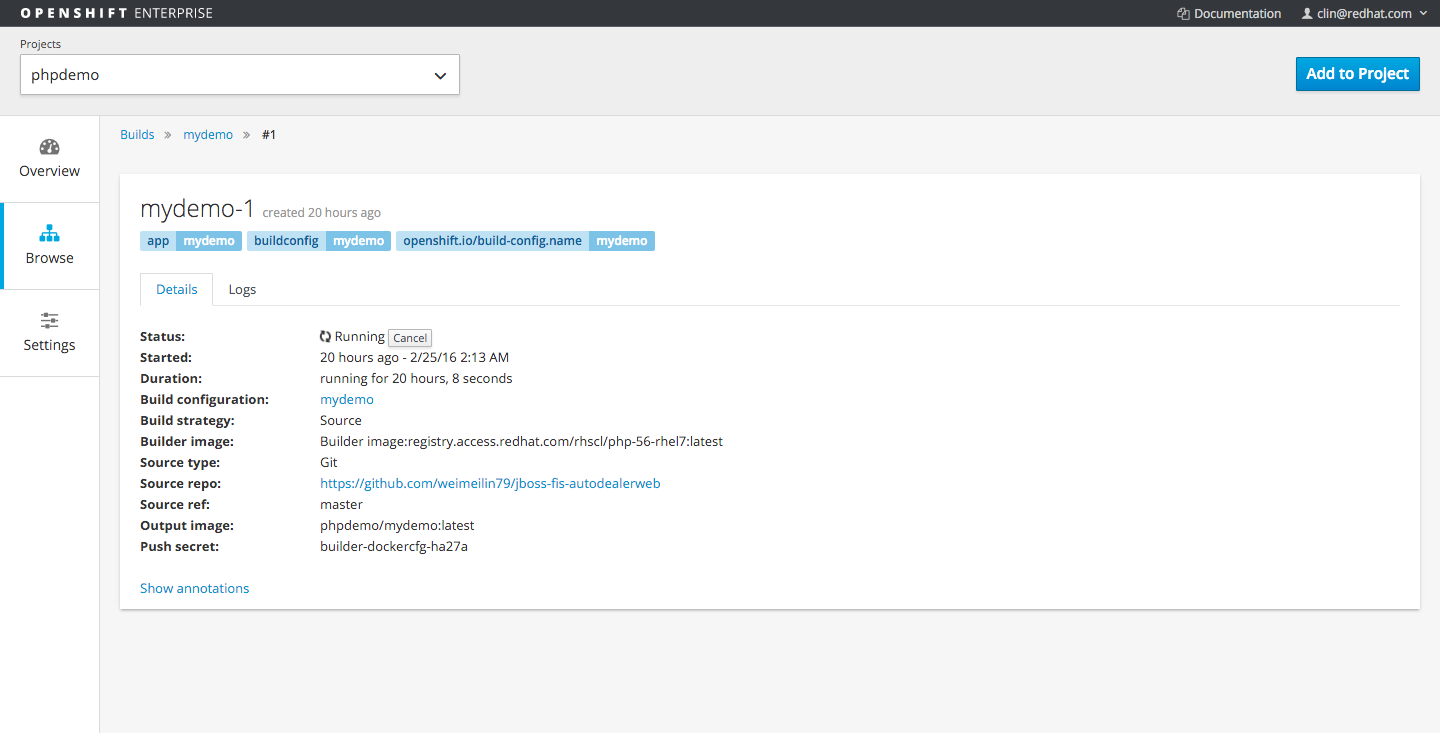Image resolution: width=1440 pixels, height=733 pixels.
Task: Open the clin@redhat.com user menu arrow
Action: pyautogui.click(x=1423, y=14)
